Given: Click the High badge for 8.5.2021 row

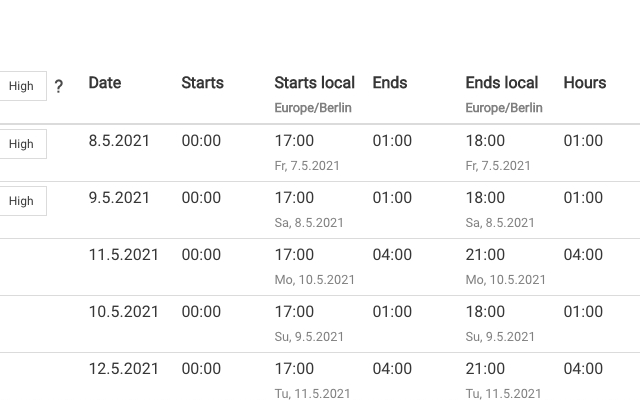Looking at the screenshot, I should 21,144.
